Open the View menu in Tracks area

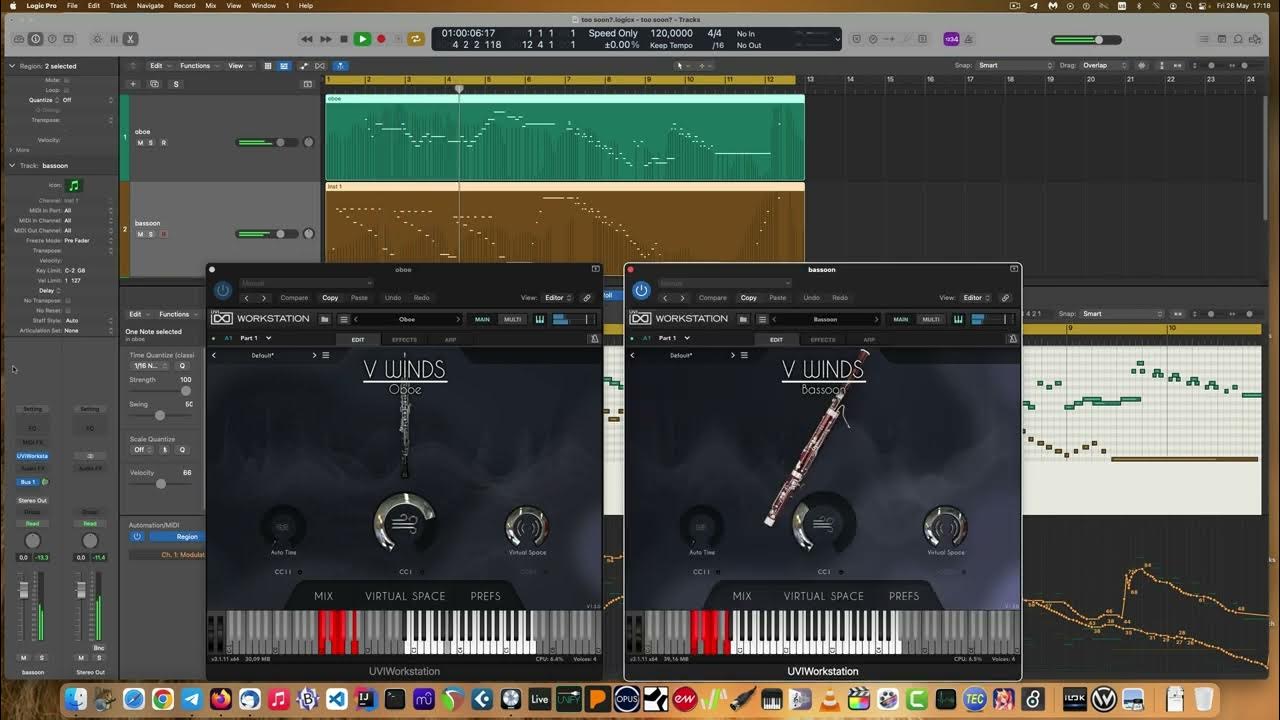(x=238, y=66)
